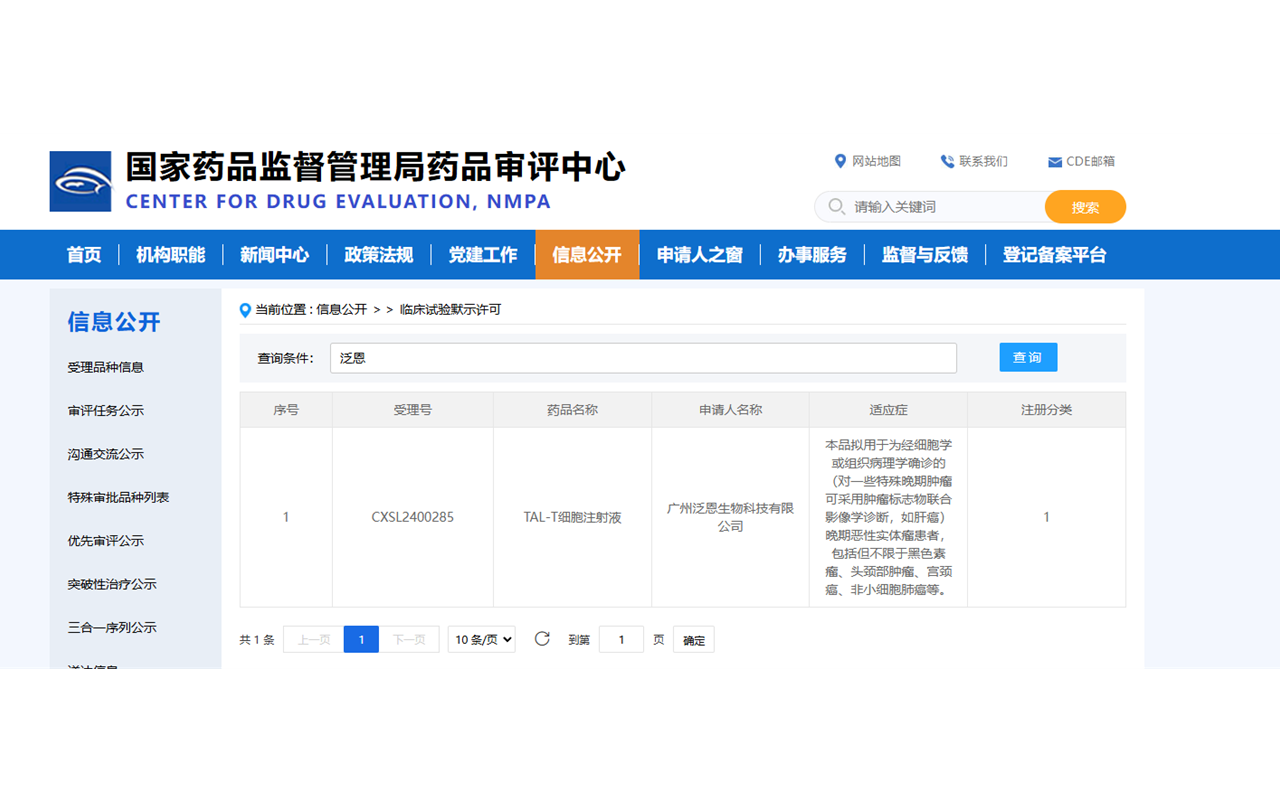The height and width of the screenshot is (809, 1280).
Task: Open the 机构职能 menu
Action: point(171,255)
